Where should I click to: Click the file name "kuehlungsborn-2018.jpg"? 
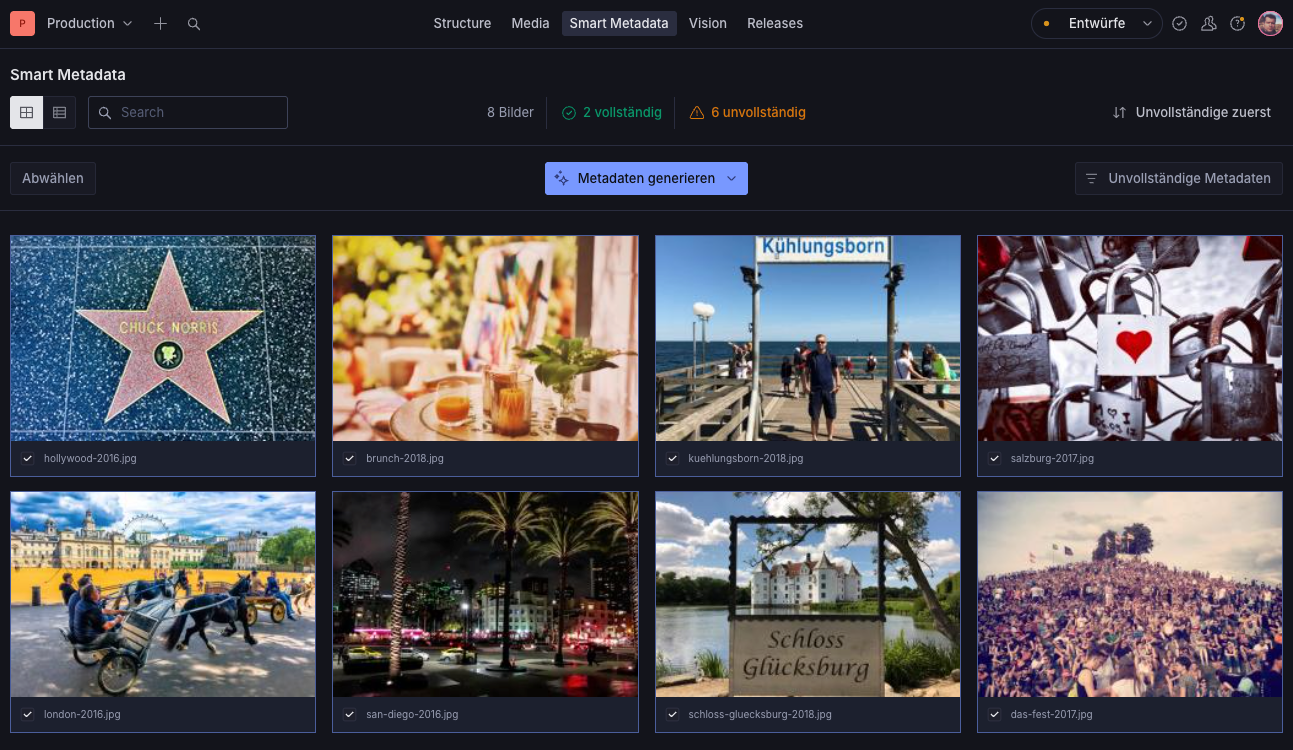[x=746, y=458]
